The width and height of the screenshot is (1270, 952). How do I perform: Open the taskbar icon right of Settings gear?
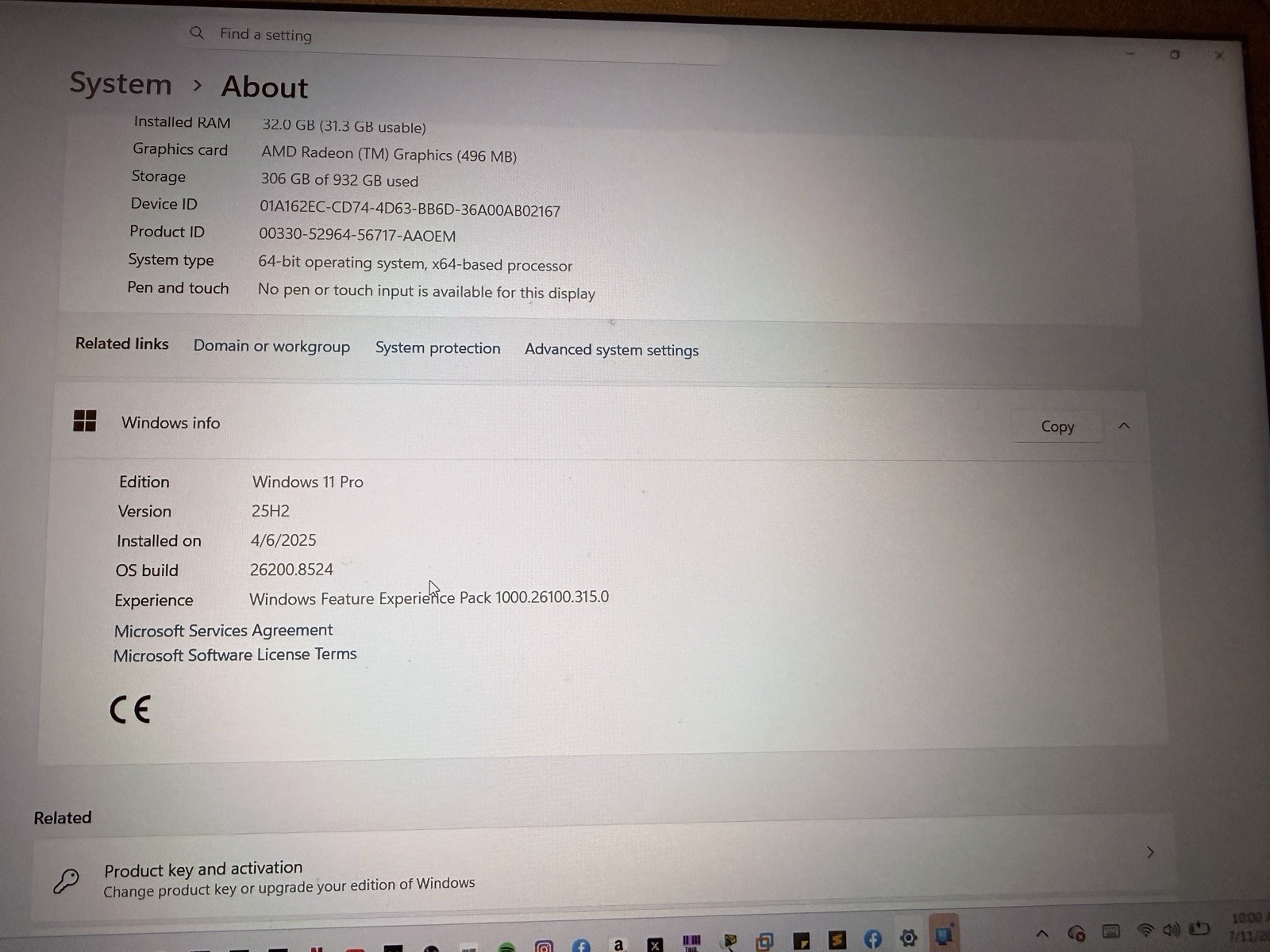[x=944, y=936]
